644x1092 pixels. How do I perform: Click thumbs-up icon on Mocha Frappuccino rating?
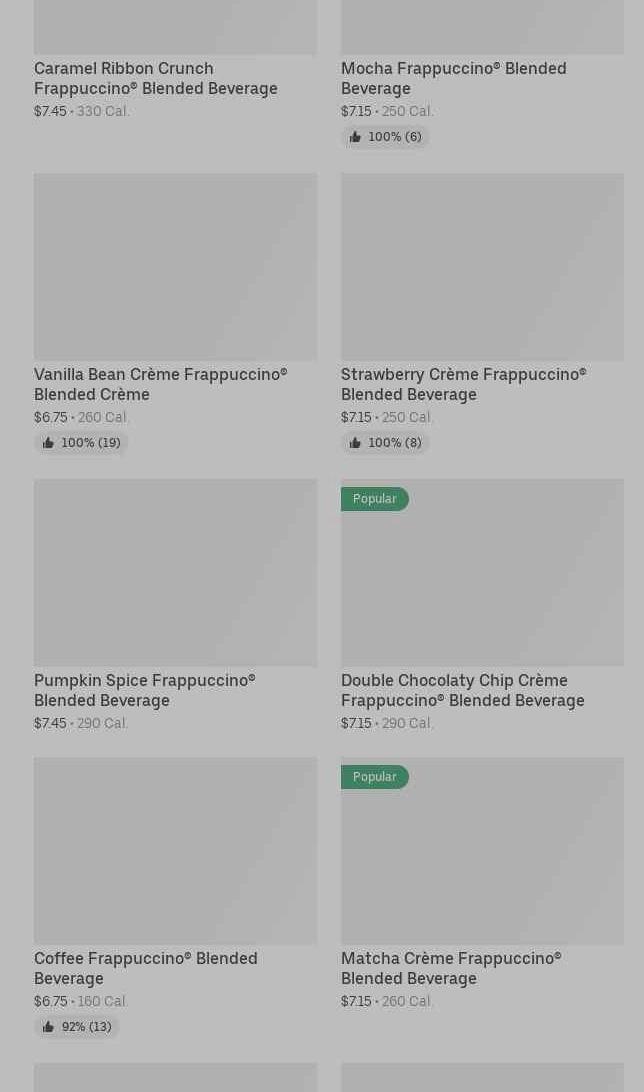(355, 137)
